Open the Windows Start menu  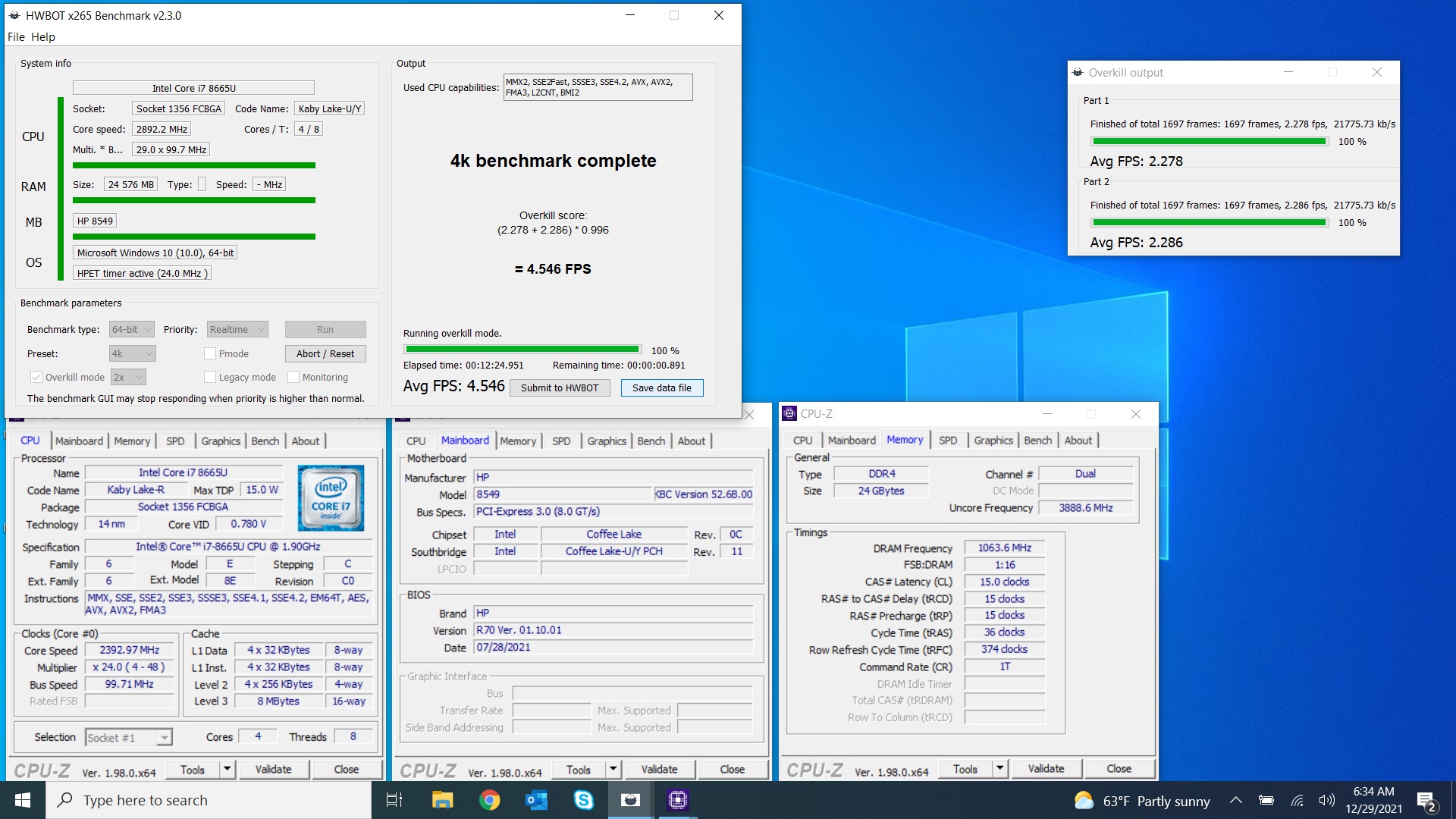click(23, 800)
